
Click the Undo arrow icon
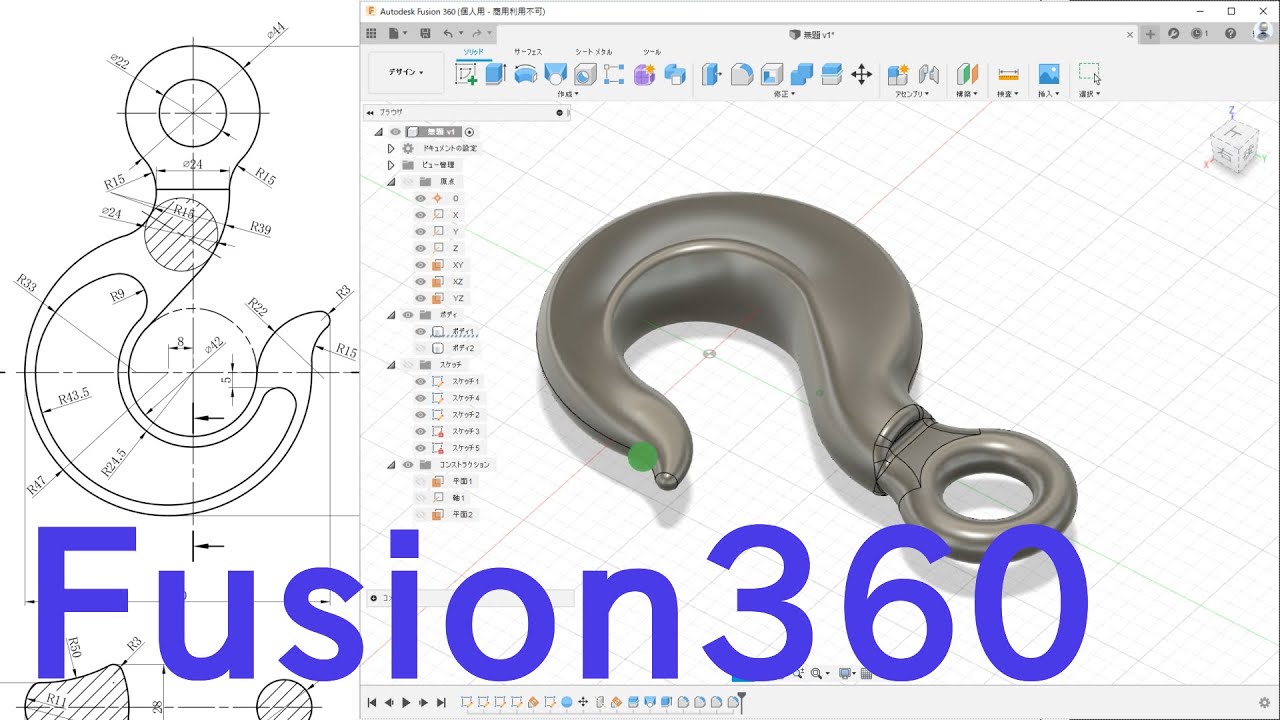pyautogui.click(x=447, y=33)
